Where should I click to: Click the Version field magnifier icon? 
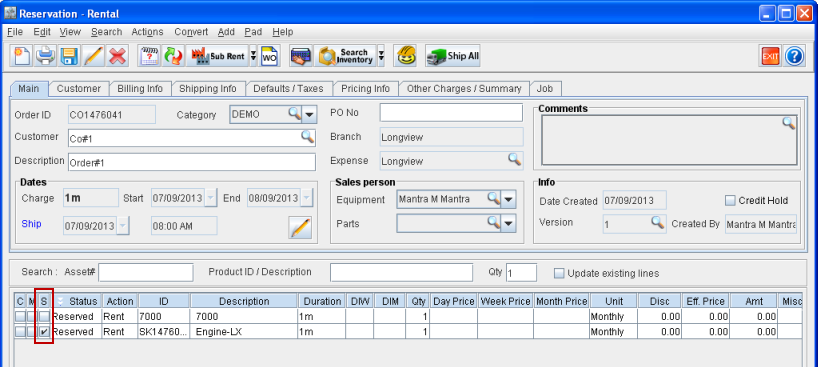[x=658, y=222]
